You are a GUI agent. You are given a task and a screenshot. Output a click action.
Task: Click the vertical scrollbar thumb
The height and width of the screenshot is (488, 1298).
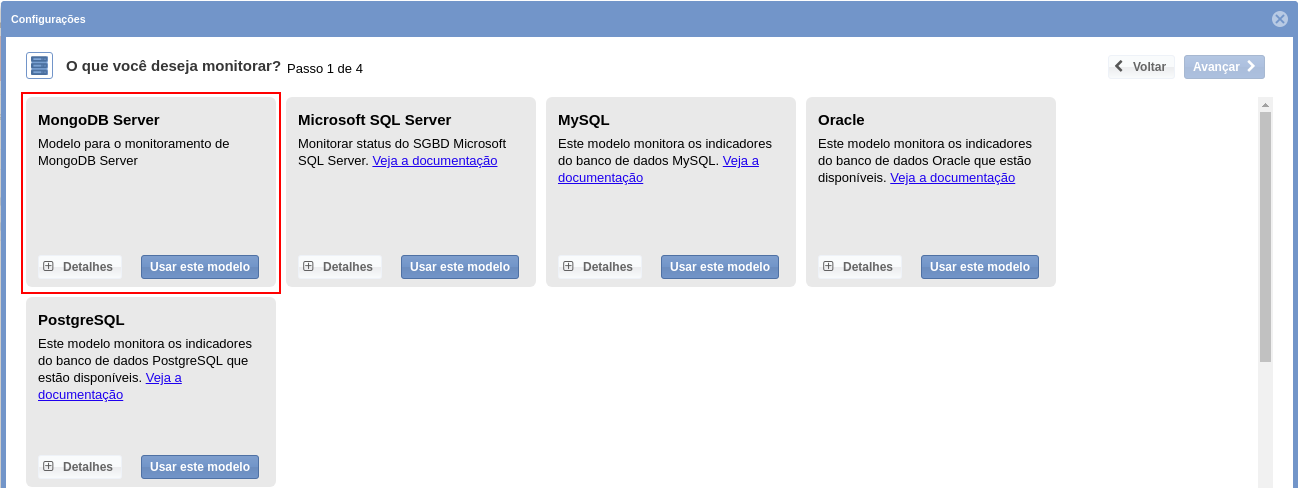(1265, 236)
